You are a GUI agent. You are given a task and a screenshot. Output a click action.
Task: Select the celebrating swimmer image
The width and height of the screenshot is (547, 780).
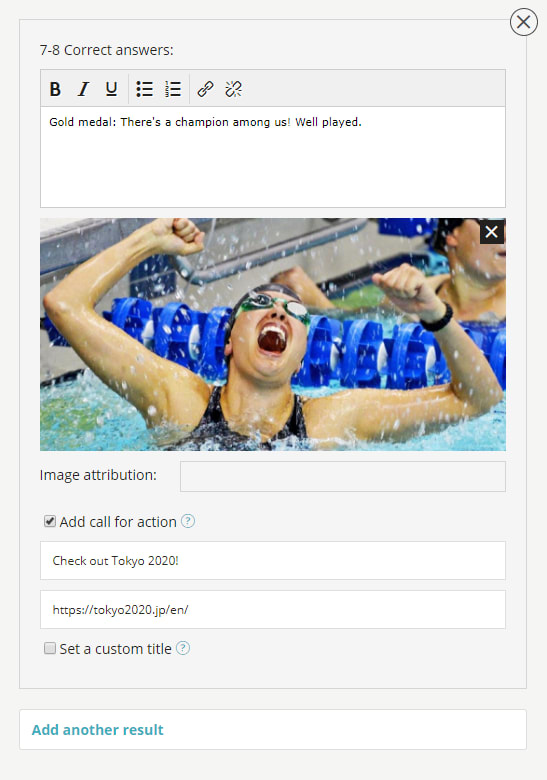click(273, 334)
